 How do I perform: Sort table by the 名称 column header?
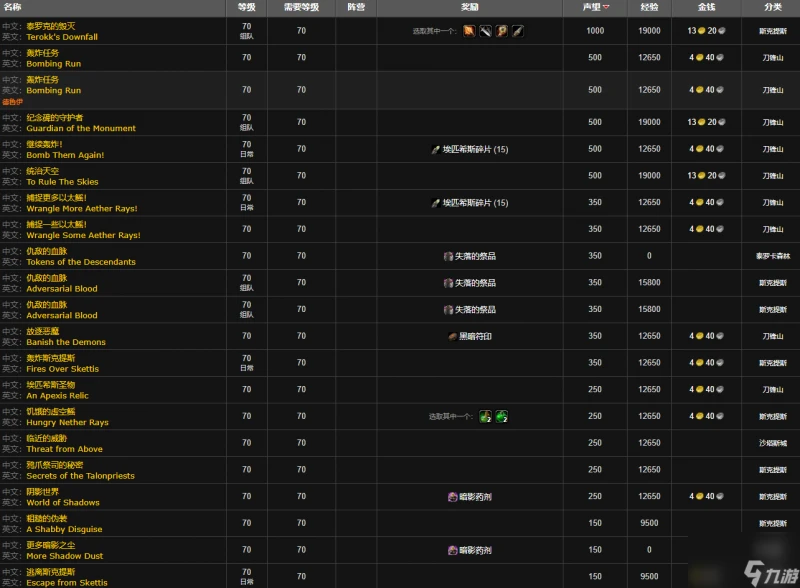click(x=13, y=7)
